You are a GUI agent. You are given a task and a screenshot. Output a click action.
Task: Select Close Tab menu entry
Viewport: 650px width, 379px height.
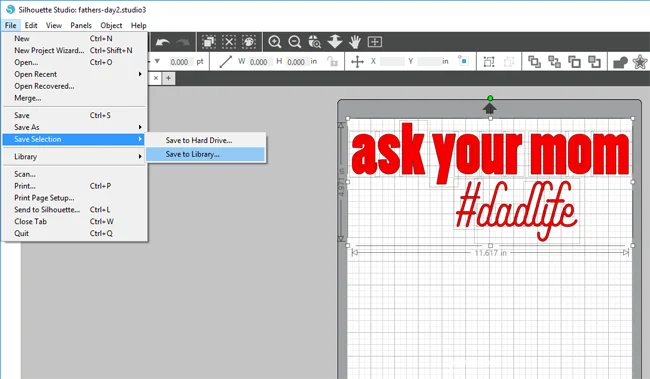[75, 221]
